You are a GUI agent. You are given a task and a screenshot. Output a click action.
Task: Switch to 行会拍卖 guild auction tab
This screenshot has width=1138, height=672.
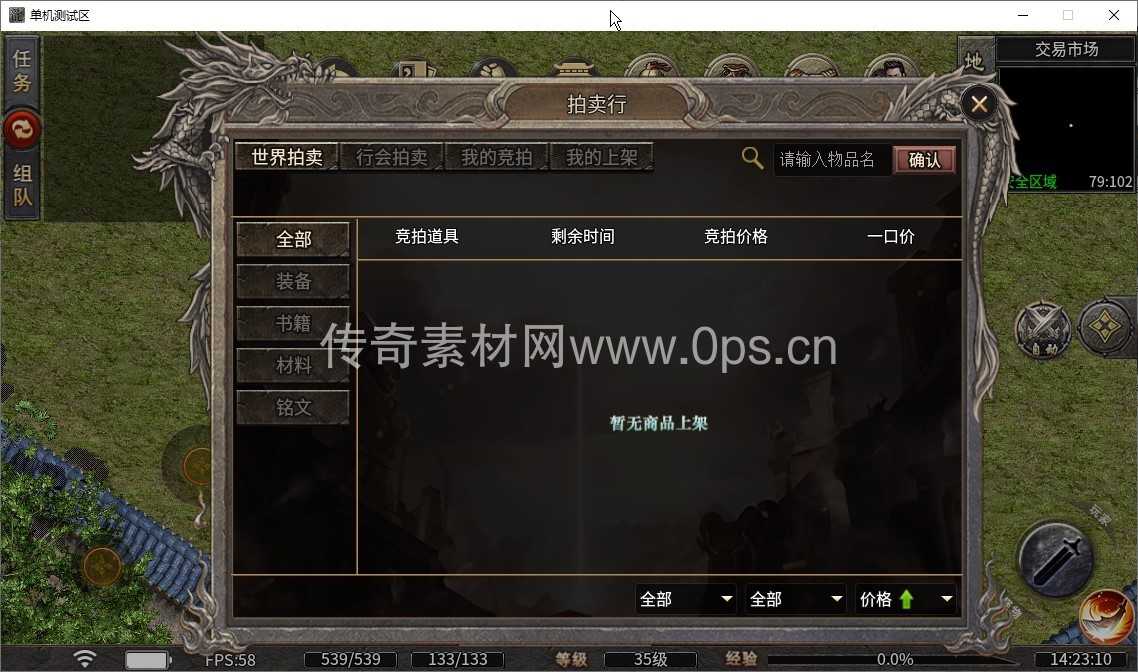click(x=391, y=157)
